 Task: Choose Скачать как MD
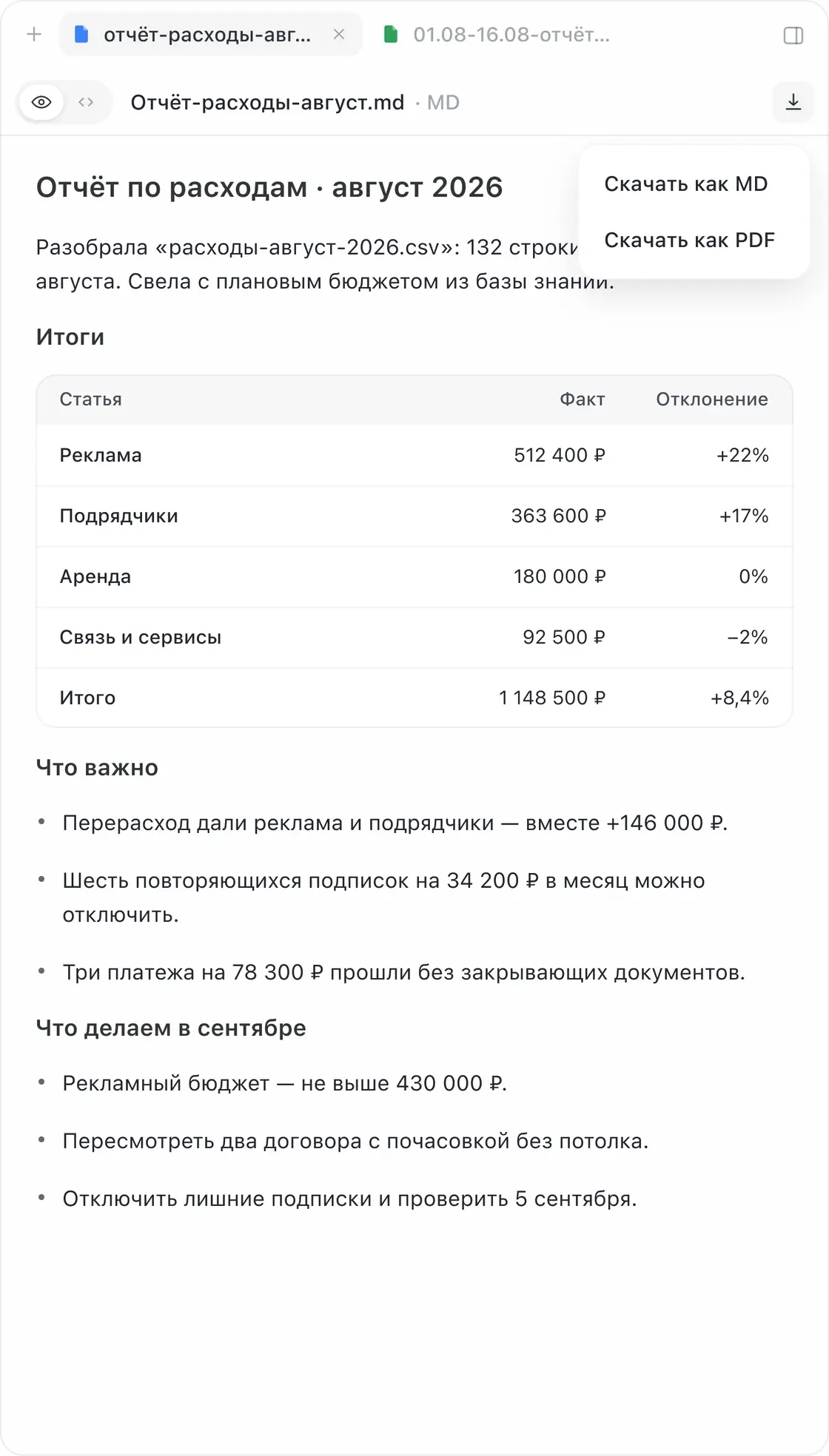coord(686,183)
